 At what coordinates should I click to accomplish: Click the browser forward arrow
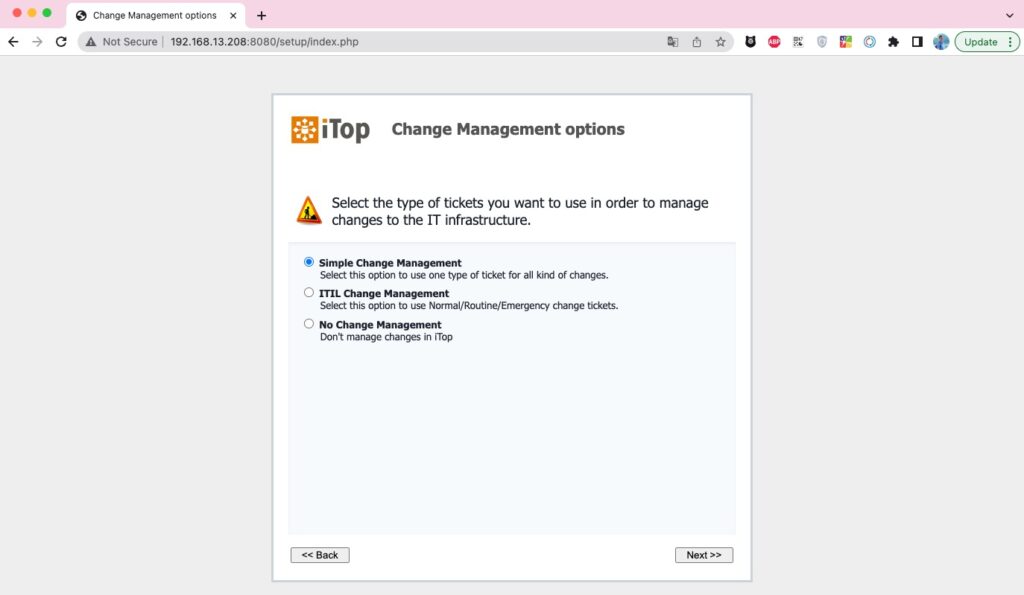tap(37, 42)
